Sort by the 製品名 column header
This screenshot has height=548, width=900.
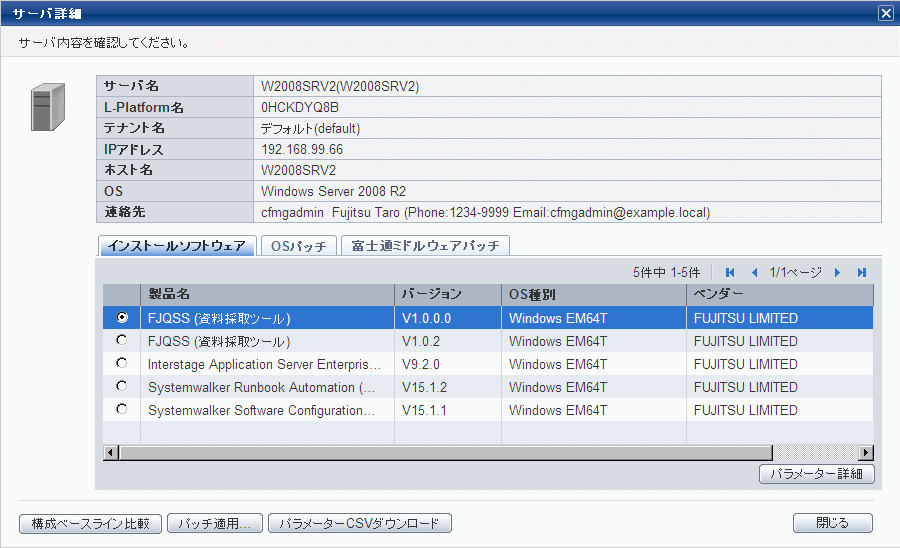pyautogui.click(x=267, y=294)
